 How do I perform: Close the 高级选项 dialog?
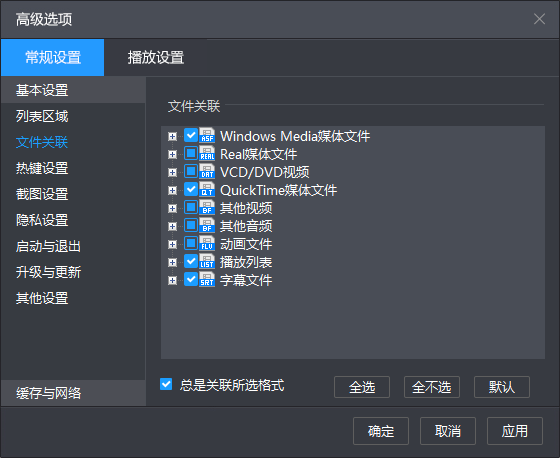(539, 19)
